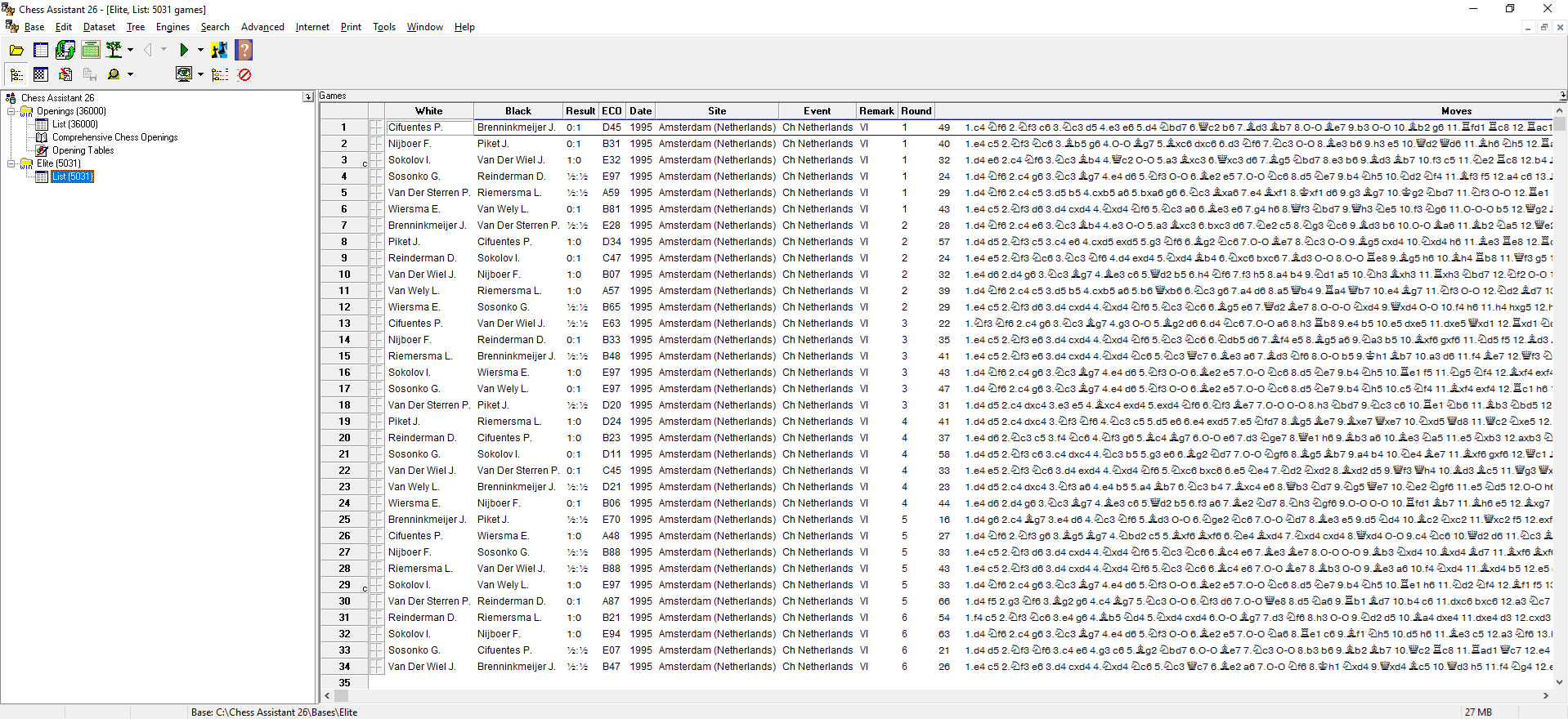
Task: Open dropdown arrow next to tree icon
Action: [130, 51]
